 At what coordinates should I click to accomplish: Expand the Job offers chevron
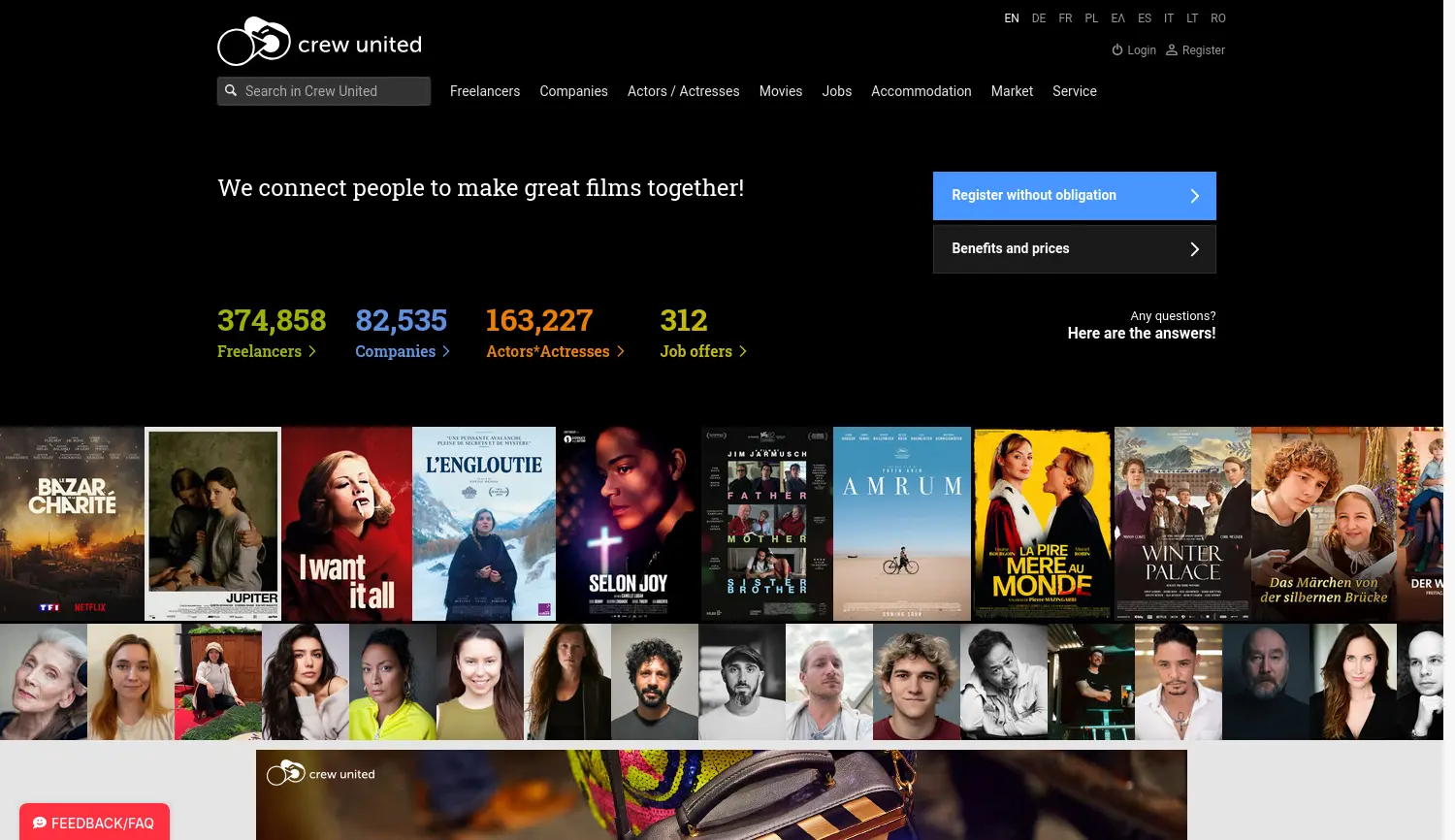click(742, 351)
